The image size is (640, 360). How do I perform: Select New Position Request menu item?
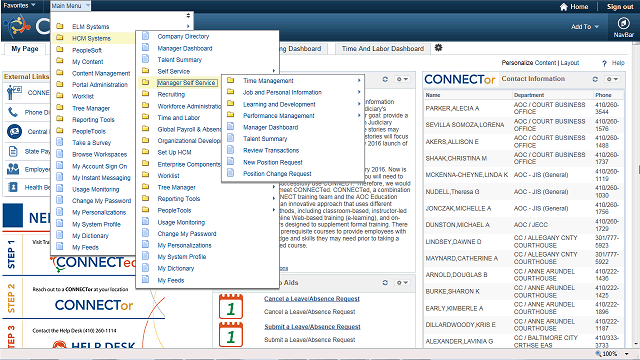(x=273, y=162)
